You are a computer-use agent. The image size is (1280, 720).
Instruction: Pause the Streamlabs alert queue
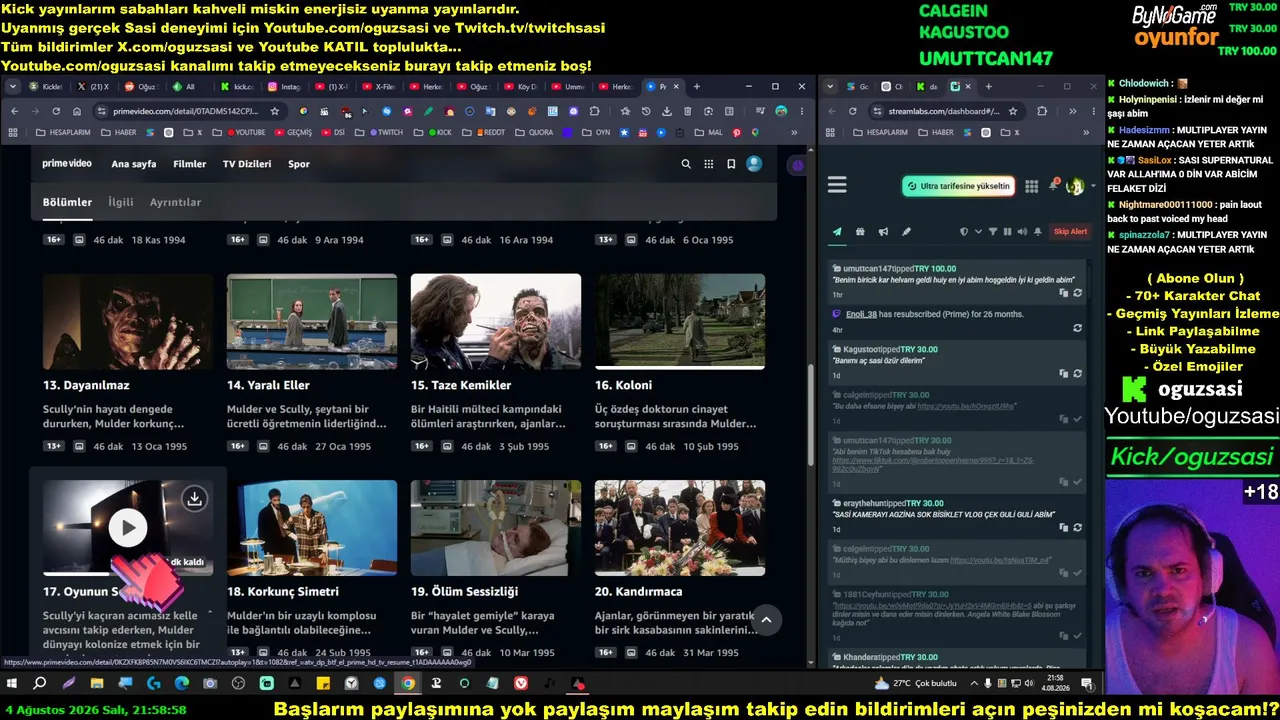(x=1007, y=232)
